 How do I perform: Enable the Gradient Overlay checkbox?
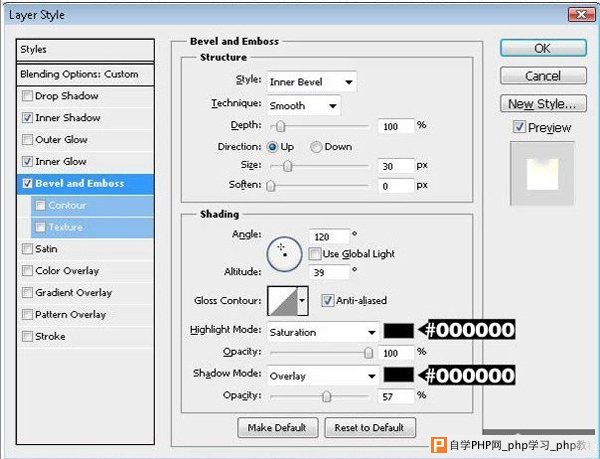[x=27, y=293]
